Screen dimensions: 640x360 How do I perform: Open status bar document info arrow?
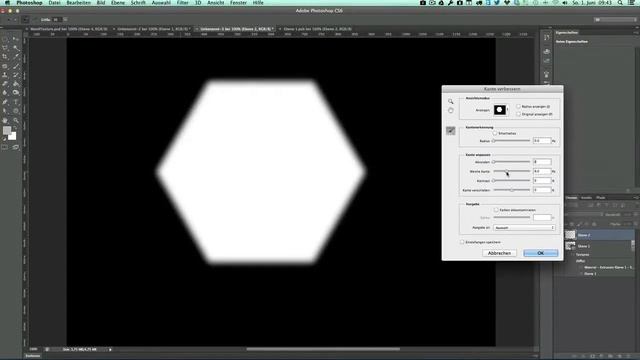pos(110,349)
